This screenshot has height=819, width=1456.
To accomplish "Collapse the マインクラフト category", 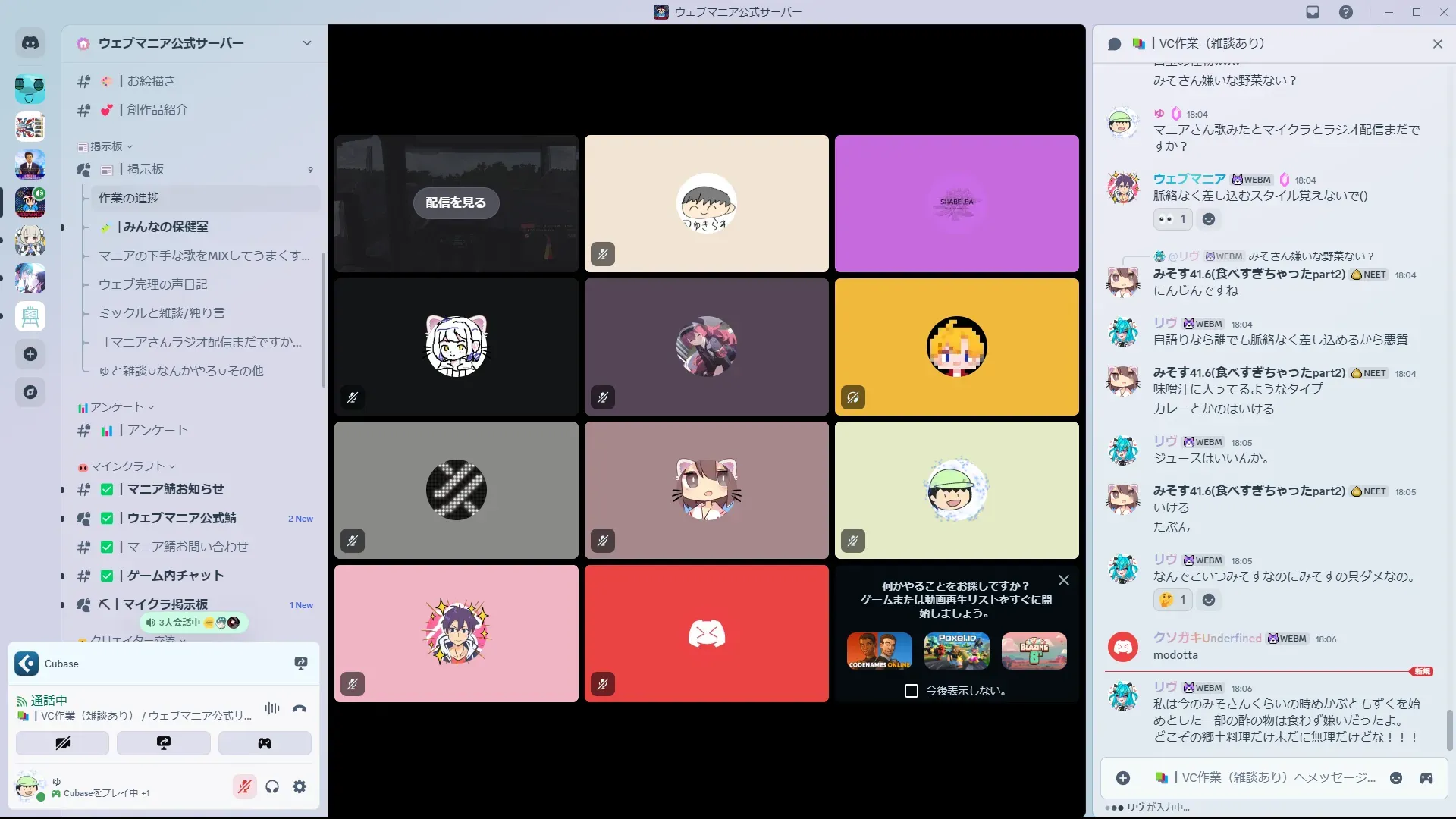I will click(x=127, y=466).
